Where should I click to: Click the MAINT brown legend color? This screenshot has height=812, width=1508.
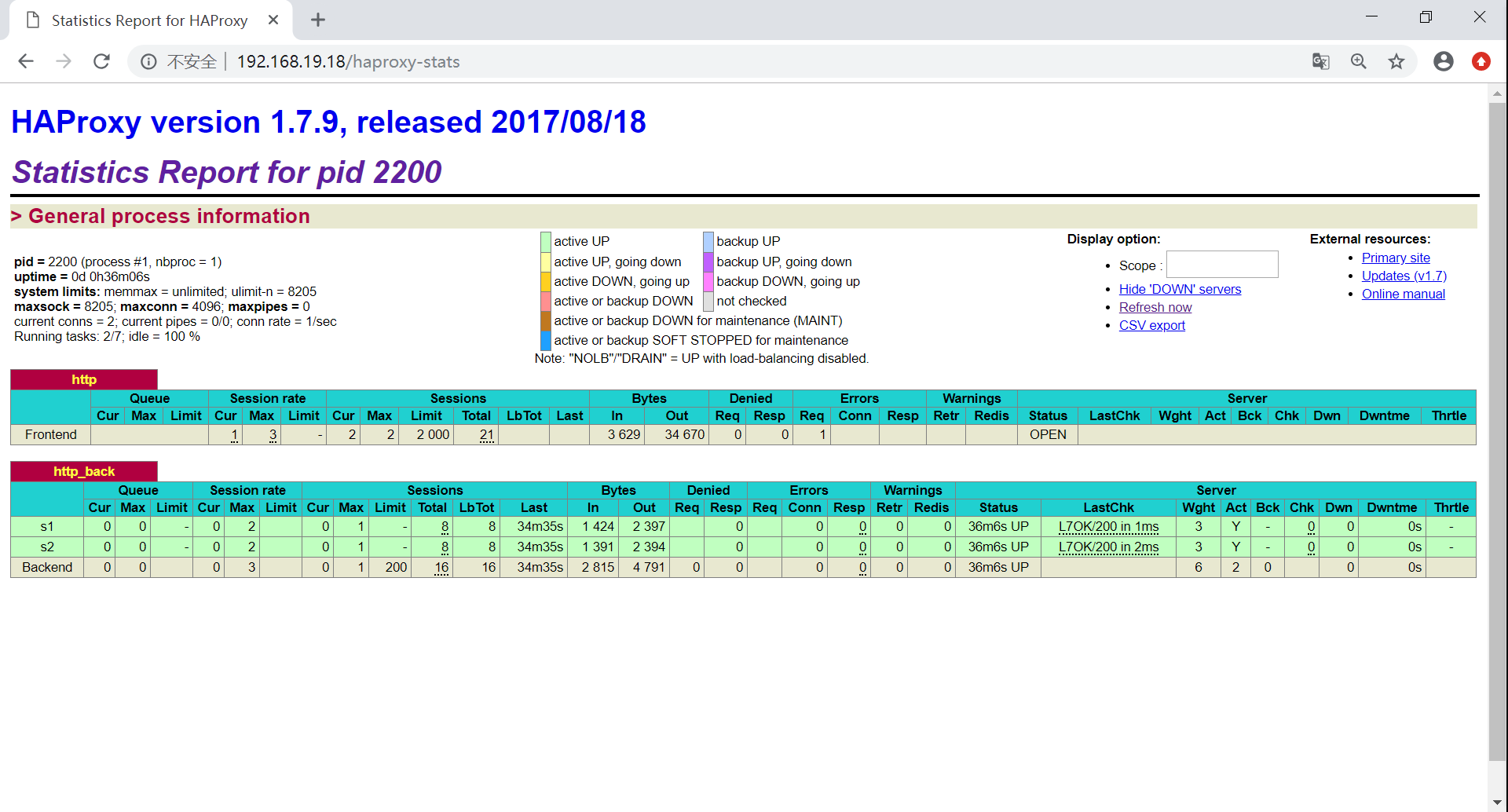[545, 320]
